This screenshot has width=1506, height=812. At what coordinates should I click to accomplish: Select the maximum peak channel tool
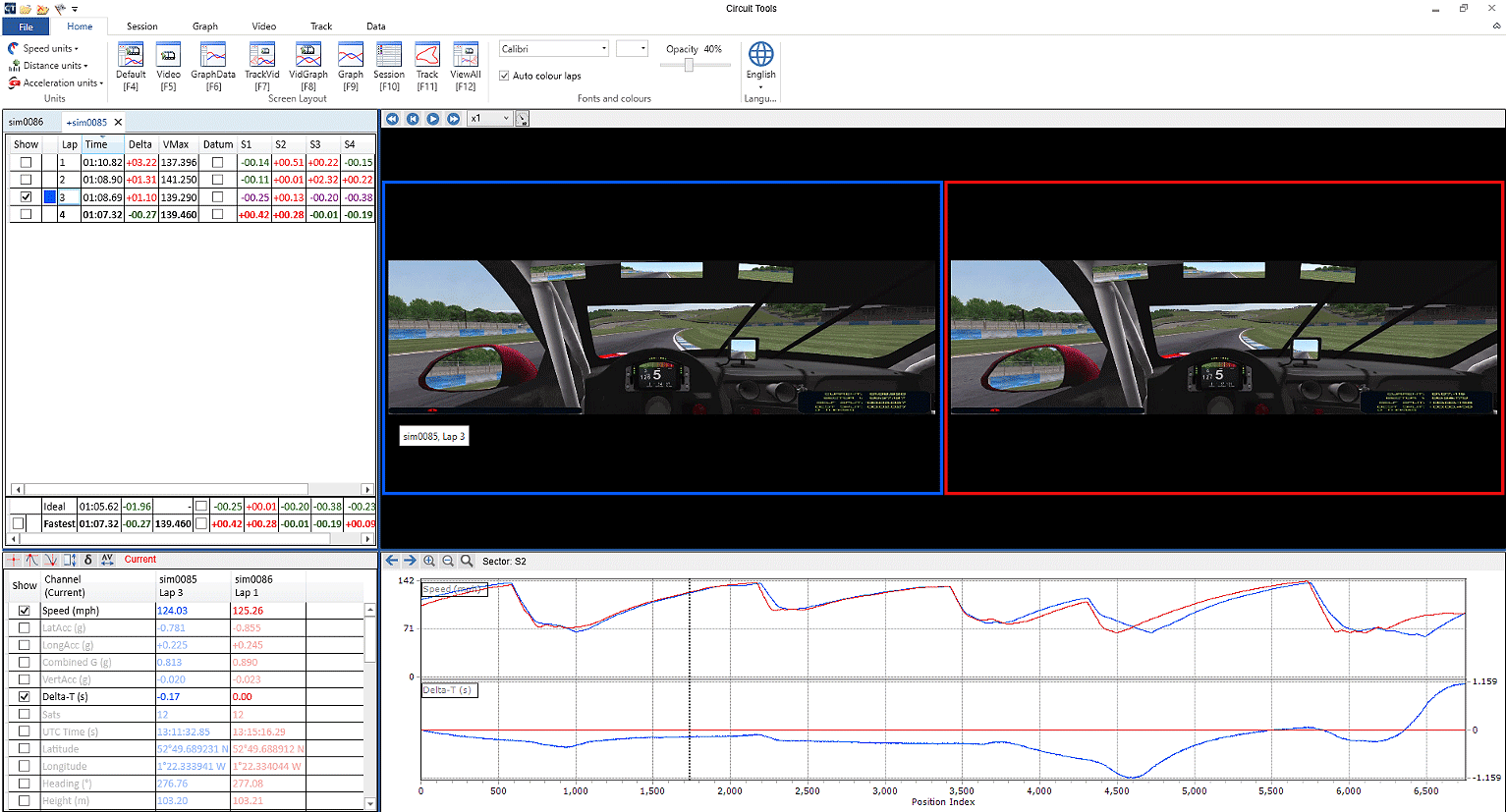[32, 560]
